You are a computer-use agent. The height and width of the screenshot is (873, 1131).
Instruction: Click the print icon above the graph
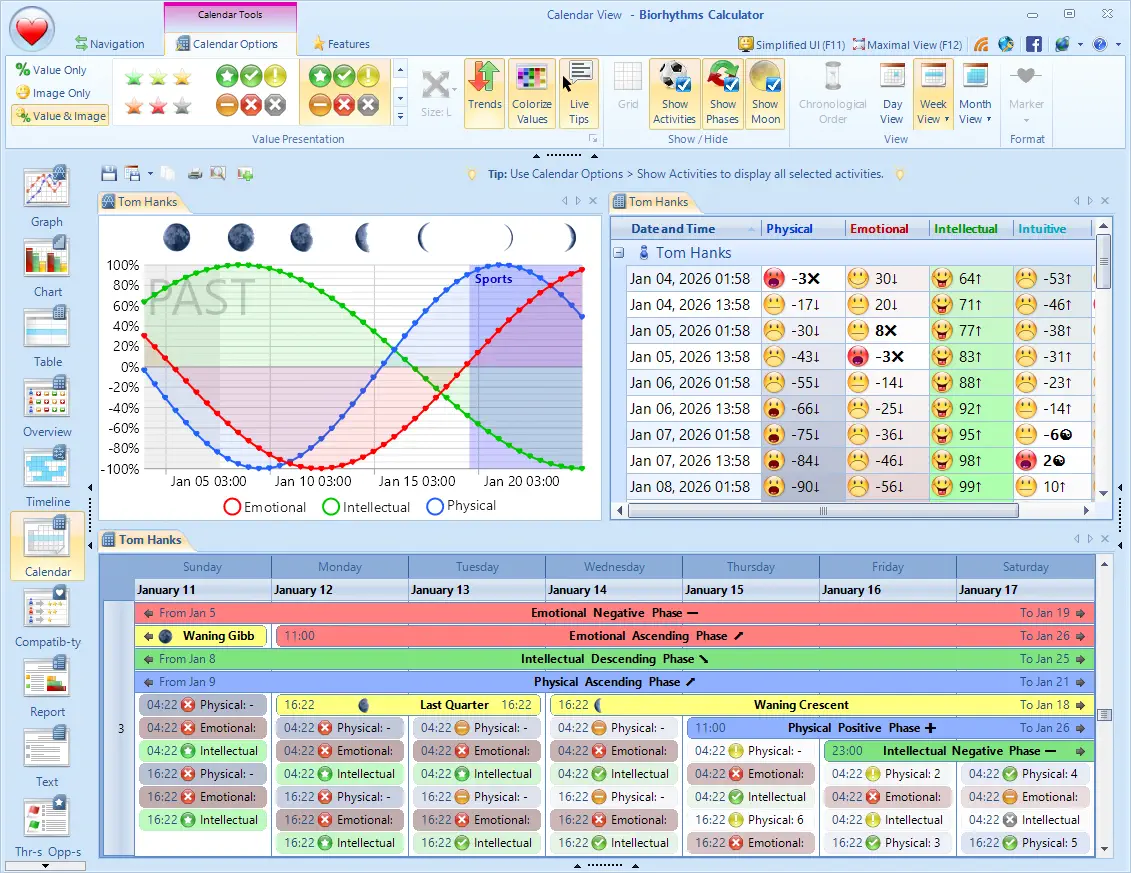(195, 172)
